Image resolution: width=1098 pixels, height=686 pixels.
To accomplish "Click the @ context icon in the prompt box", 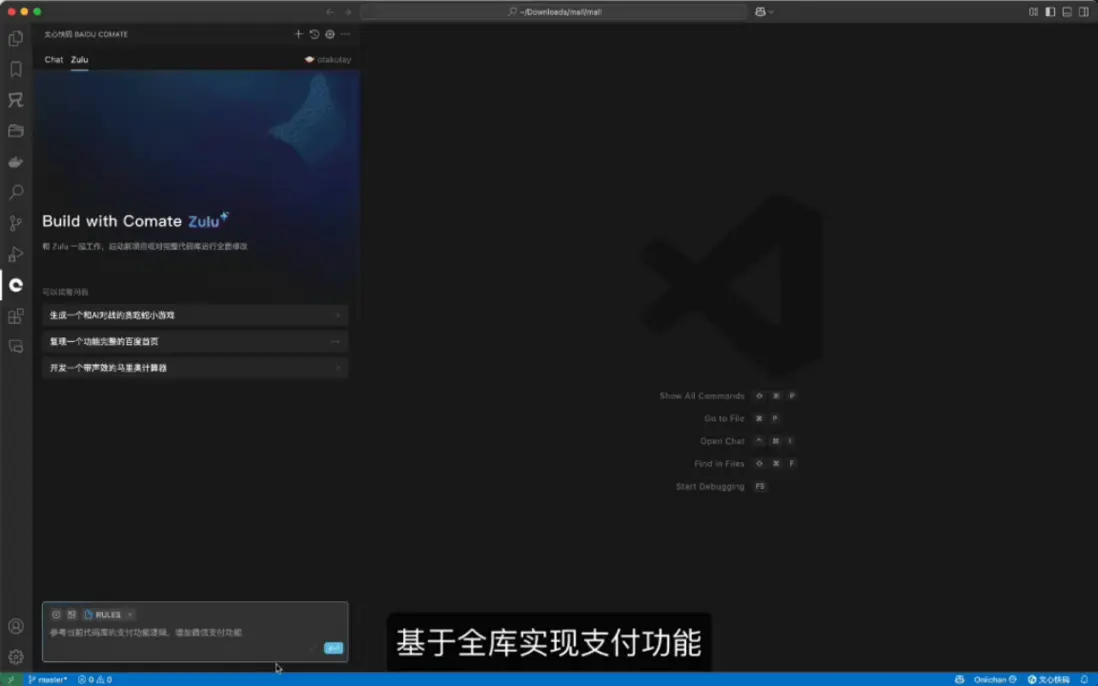I will point(56,614).
